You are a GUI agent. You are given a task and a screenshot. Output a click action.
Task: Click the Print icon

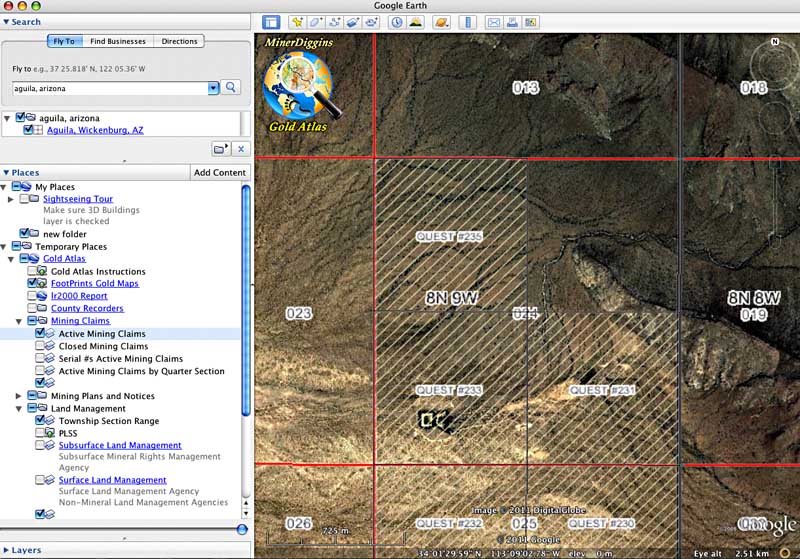click(512, 22)
